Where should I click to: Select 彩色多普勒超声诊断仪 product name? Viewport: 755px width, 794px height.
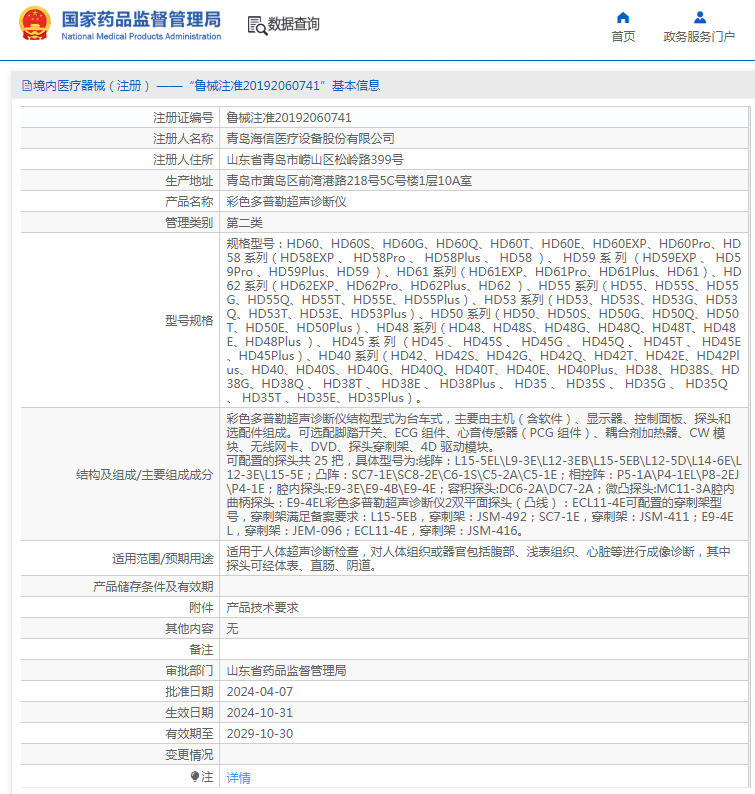[x=287, y=202]
